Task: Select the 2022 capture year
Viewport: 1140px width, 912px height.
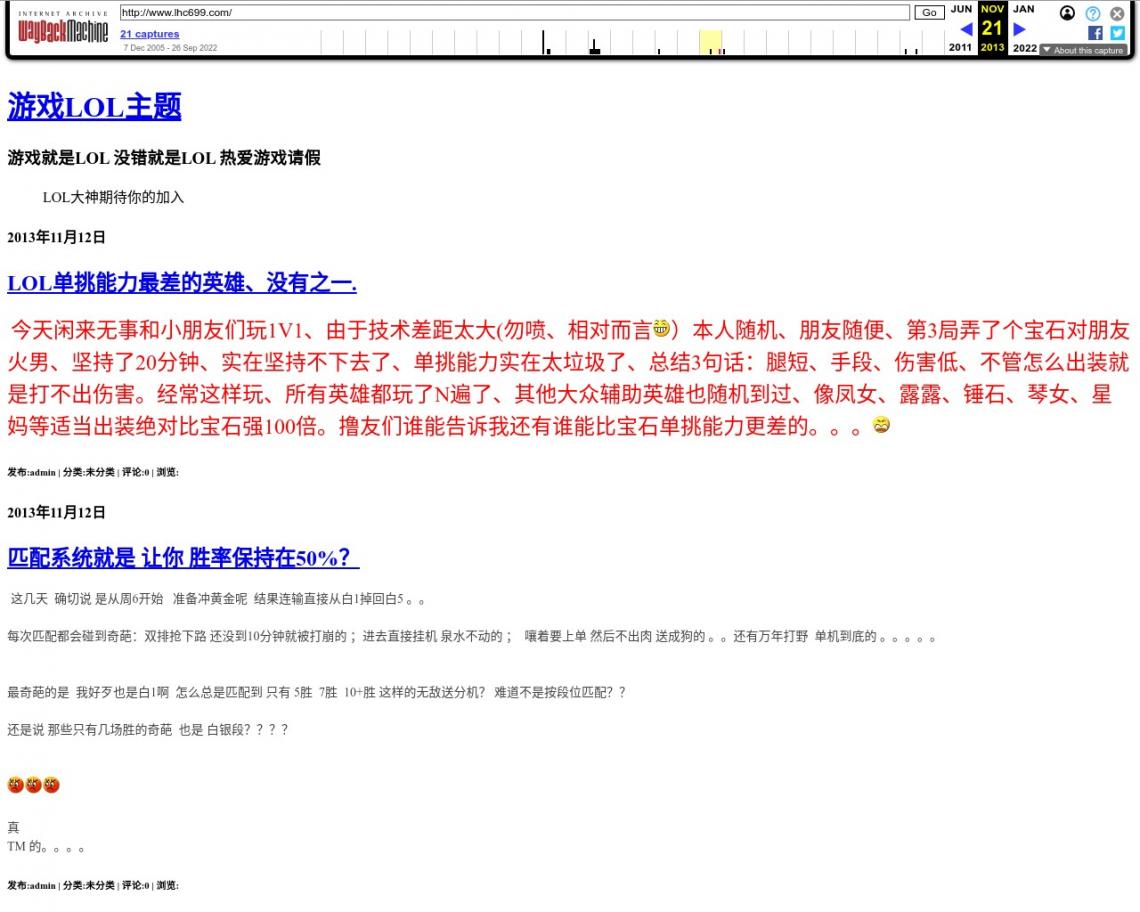Action: pos(1024,48)
